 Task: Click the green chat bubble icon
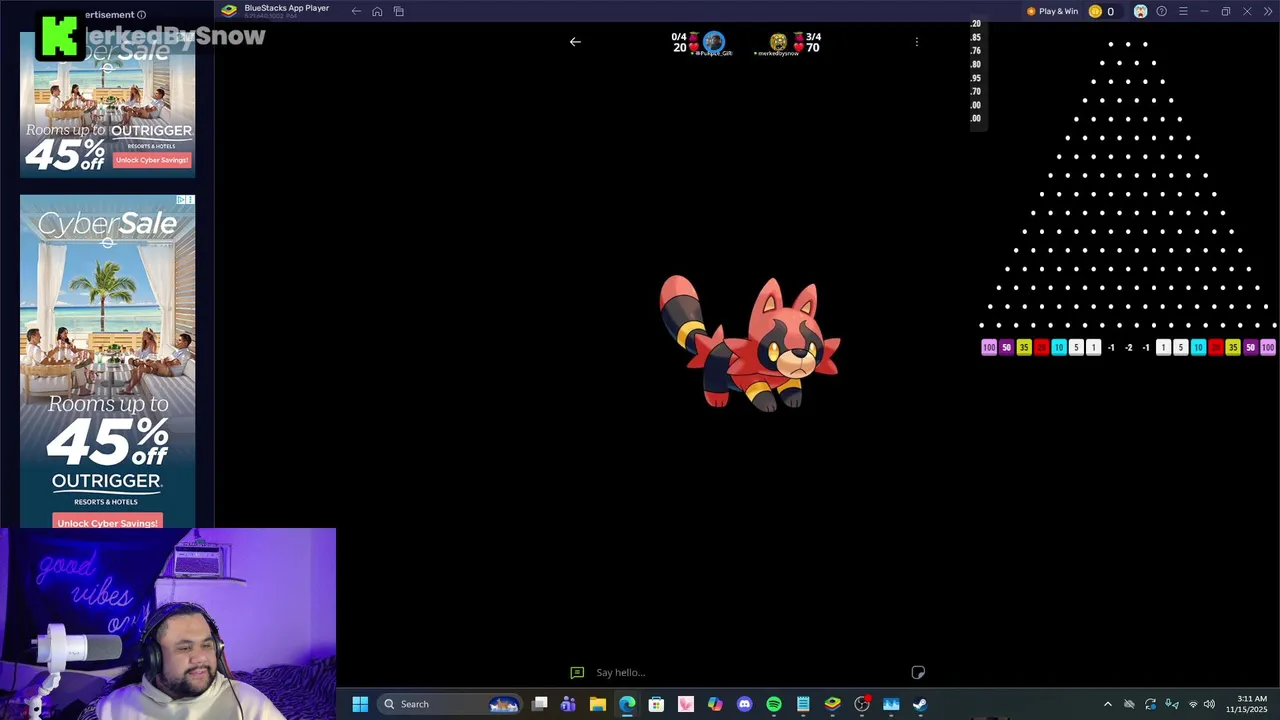click(x=577, y=673)
